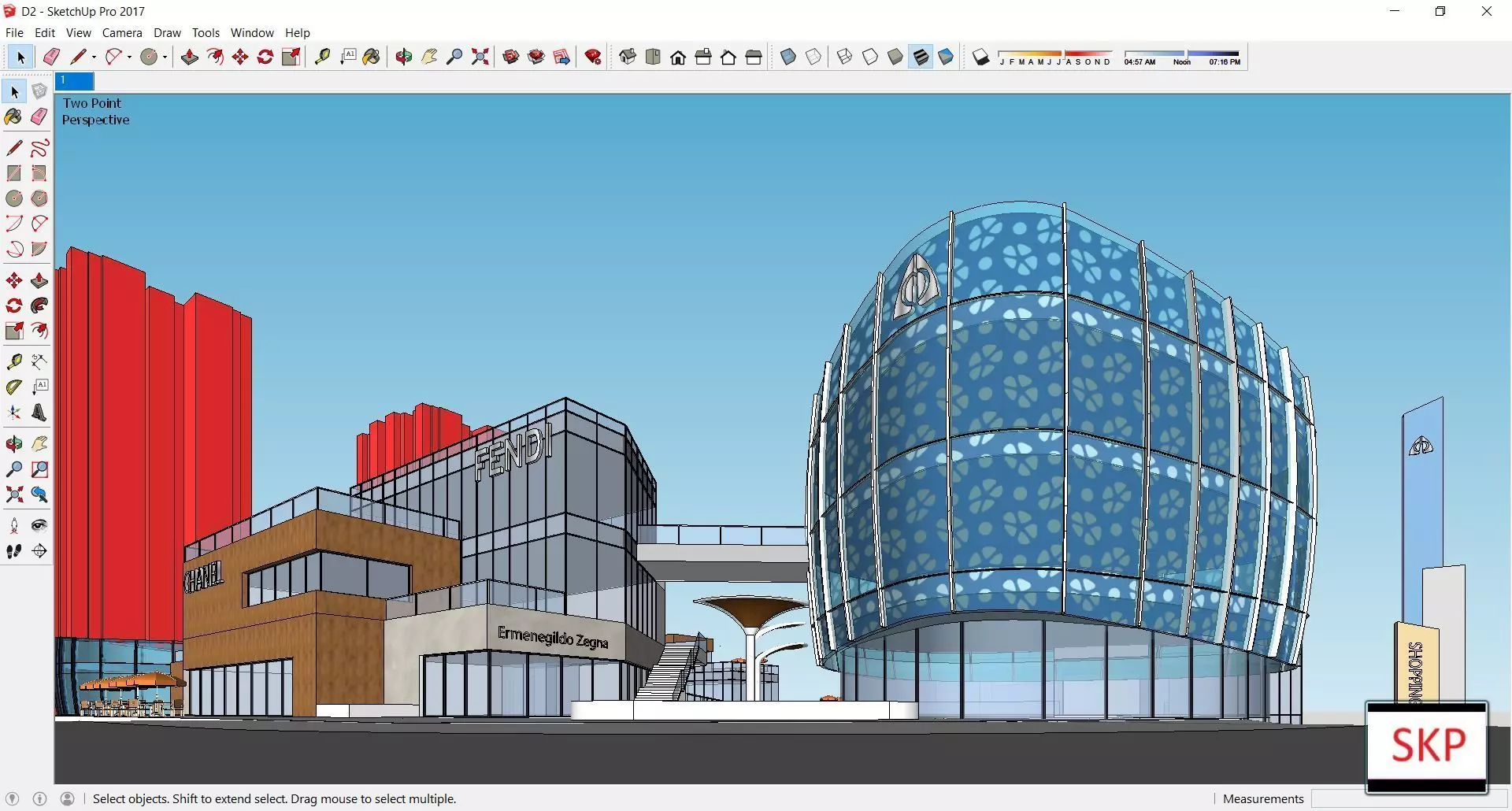Switch to Top view
Screen dimensions: 1512x811
pos(653,57)
